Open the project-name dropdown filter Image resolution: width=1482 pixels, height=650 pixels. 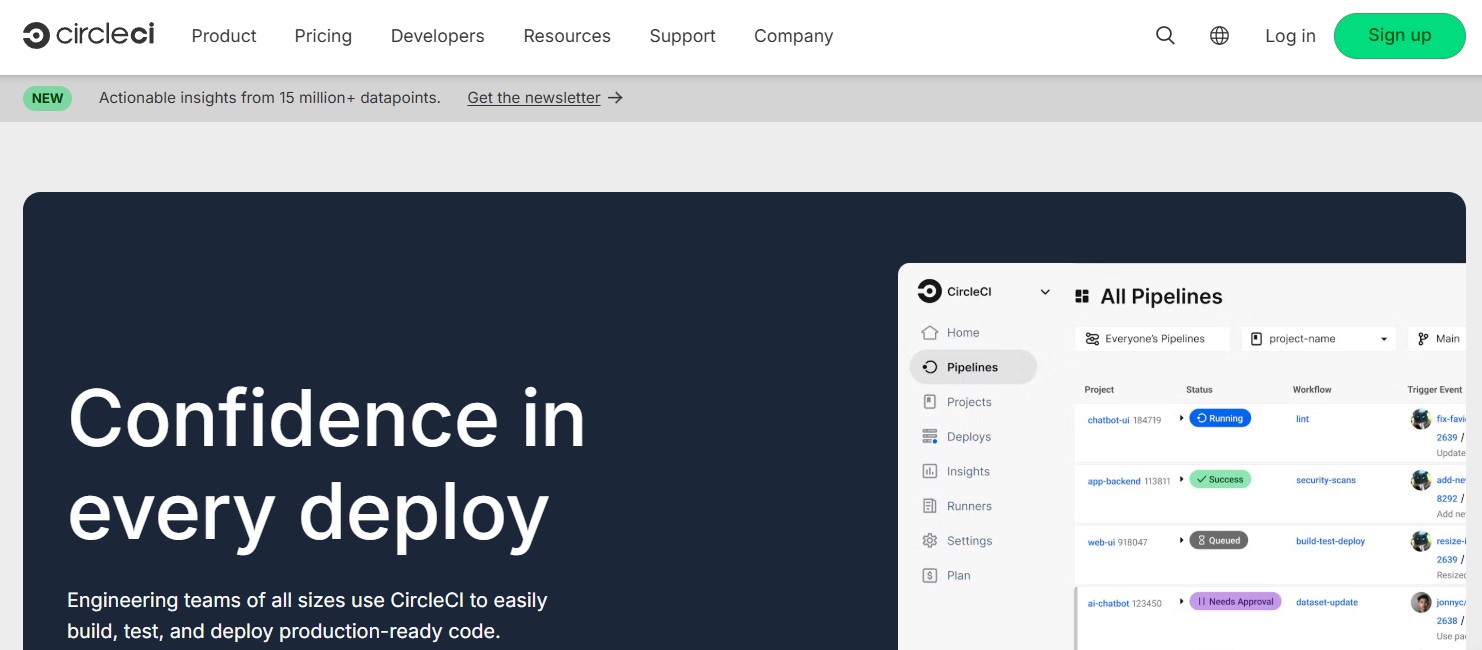(x=1318, y=338)
